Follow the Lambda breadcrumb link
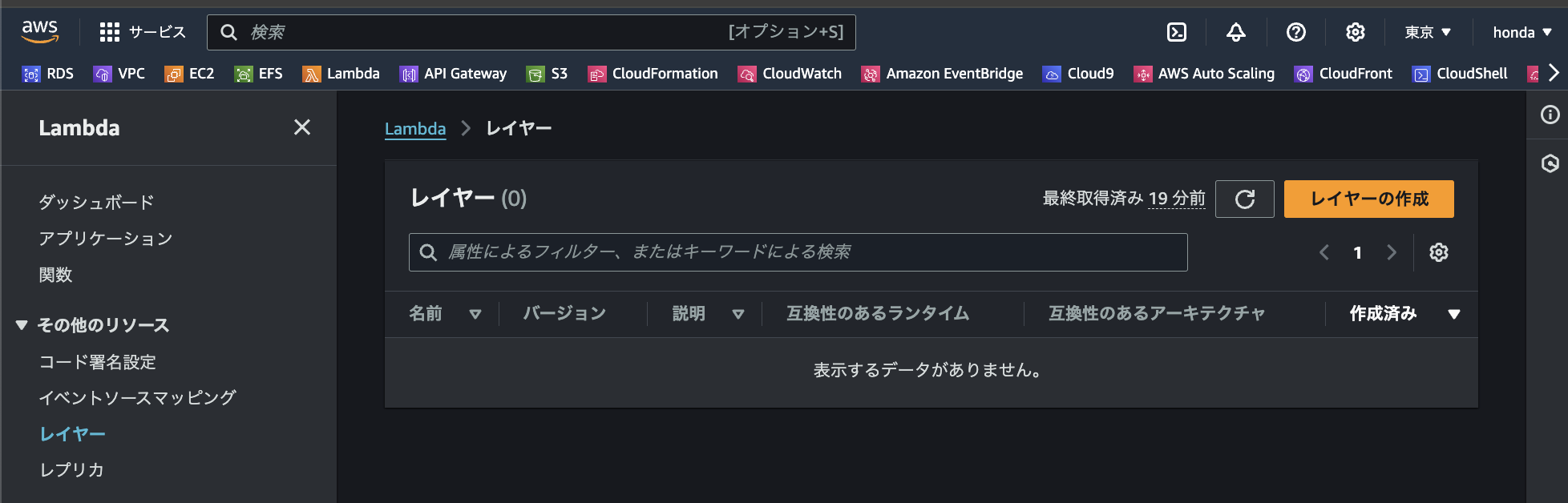 (x=415, y=128)
